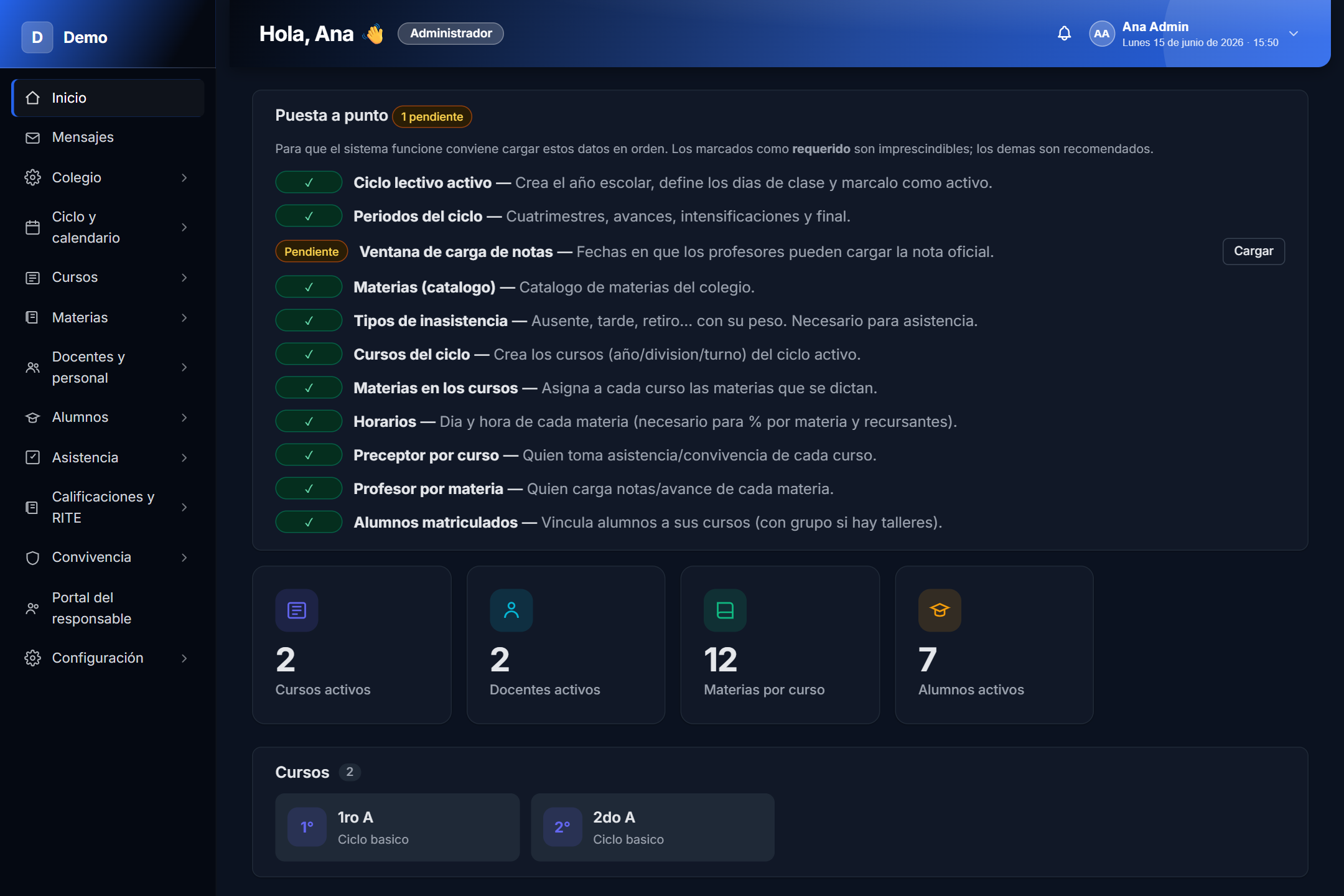Screen dimensions: 1344x896
Task: Click the Cursos activos stat icon
Action: 297,610
